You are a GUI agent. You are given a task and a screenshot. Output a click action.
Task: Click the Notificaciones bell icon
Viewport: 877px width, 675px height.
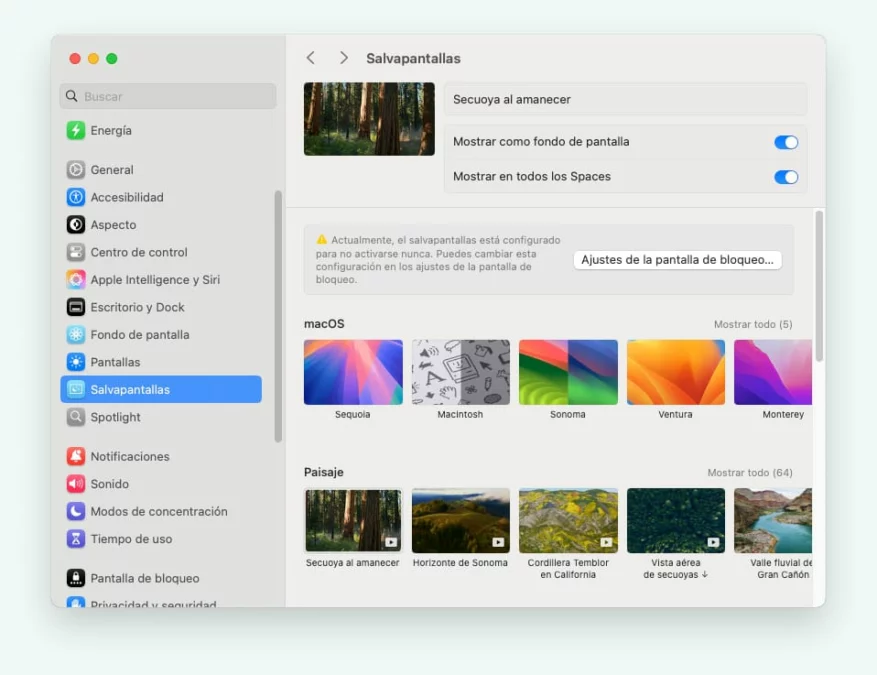76,456
